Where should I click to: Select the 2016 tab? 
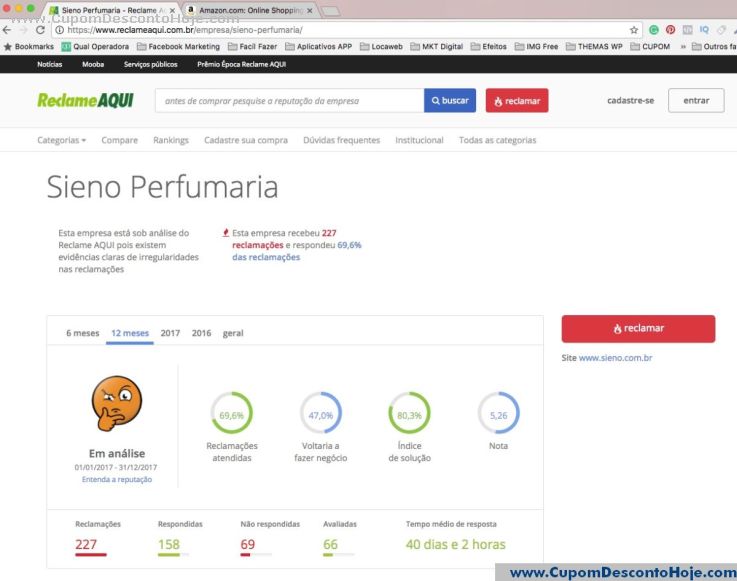201,333
